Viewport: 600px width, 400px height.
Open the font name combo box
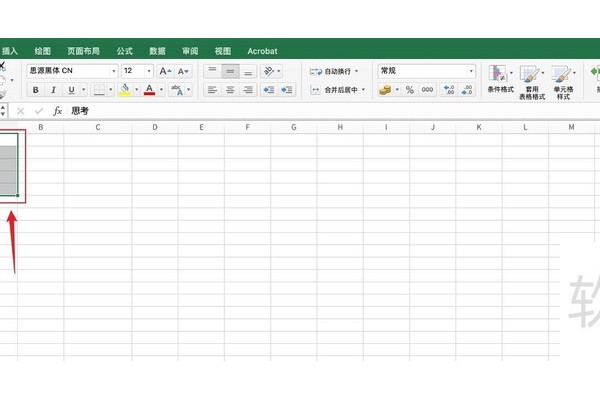tap(72, 71)
